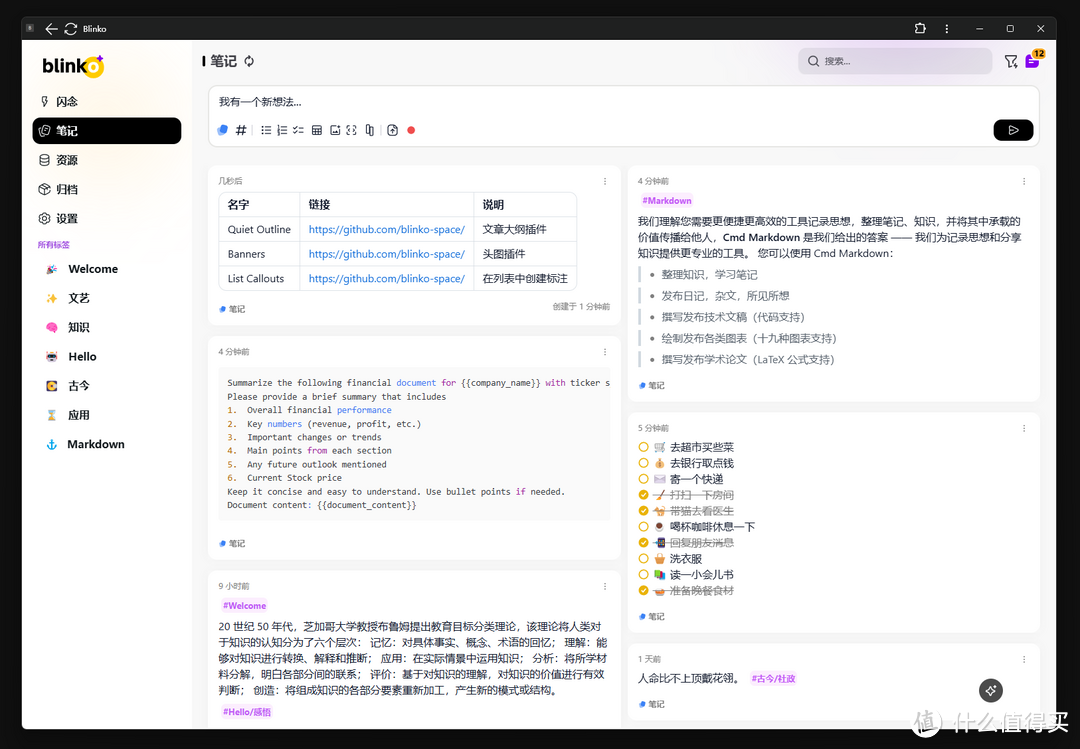1080x749 pixels.
Task: Uncheck the 带猫去看医生 todo item
Action: (x=643, y=511)
